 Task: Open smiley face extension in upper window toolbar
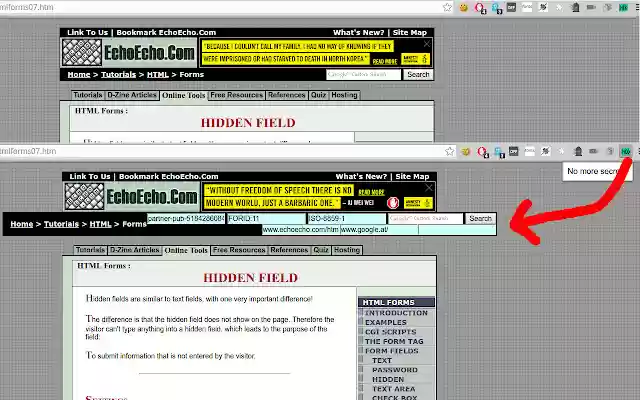(463, 7)
